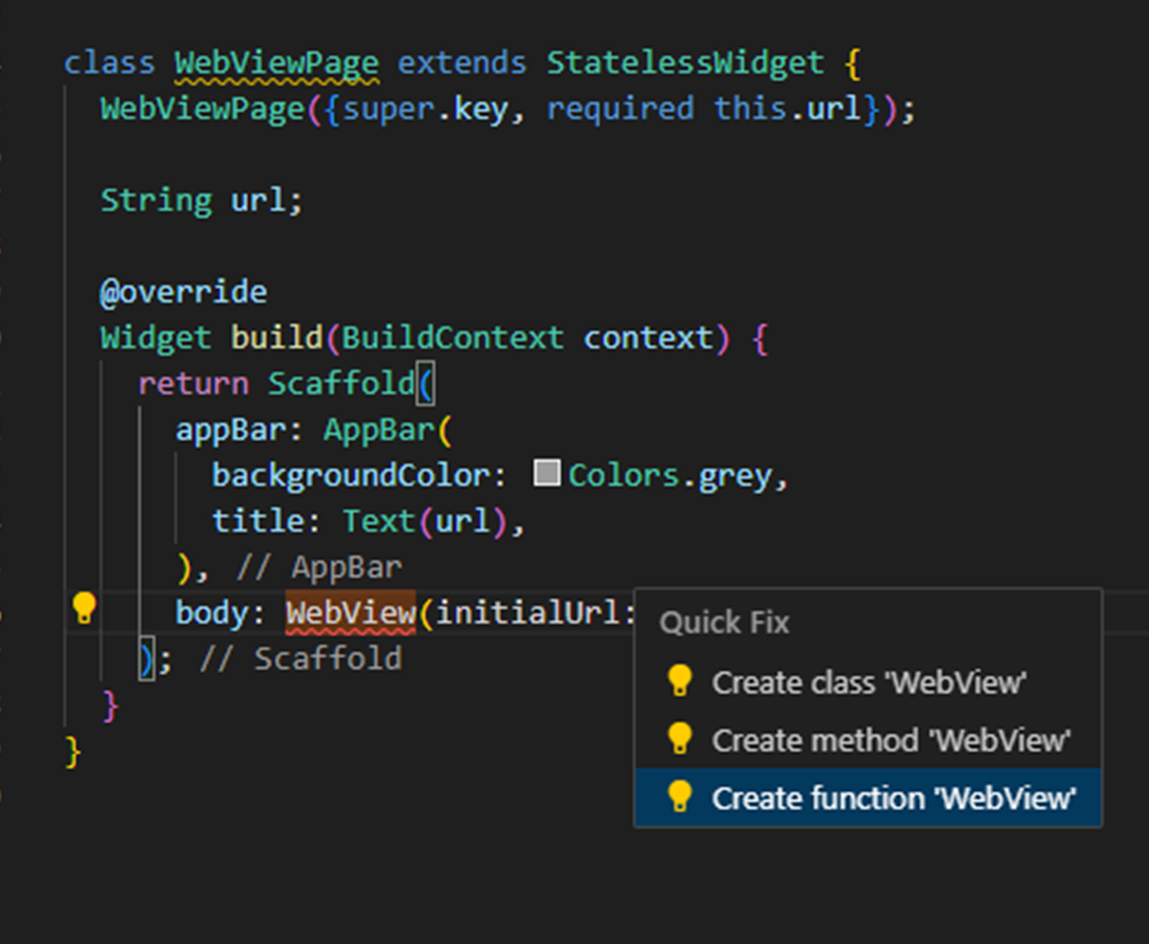Open the grey color swatch before Colors.grey
Viewport: 1149px width, 944px height.
click(x=547, y=473)
